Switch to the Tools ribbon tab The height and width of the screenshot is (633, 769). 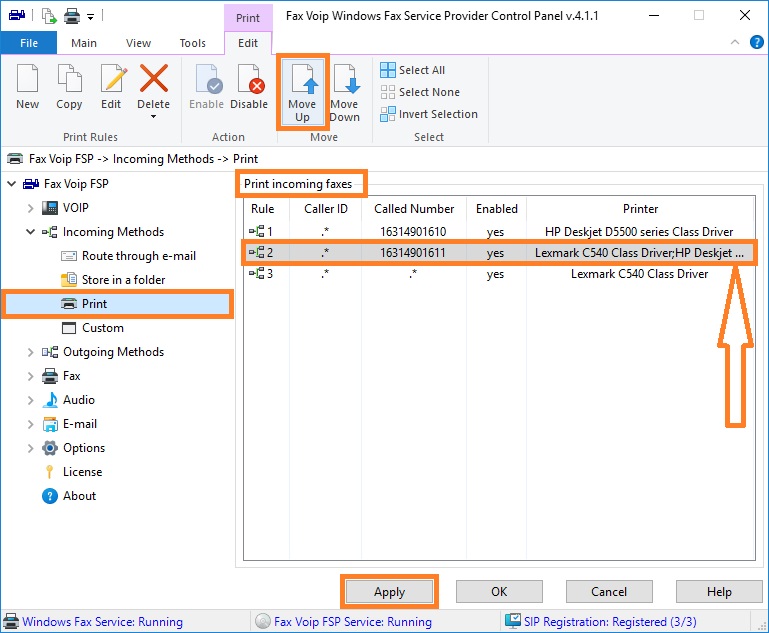[193, 43]
